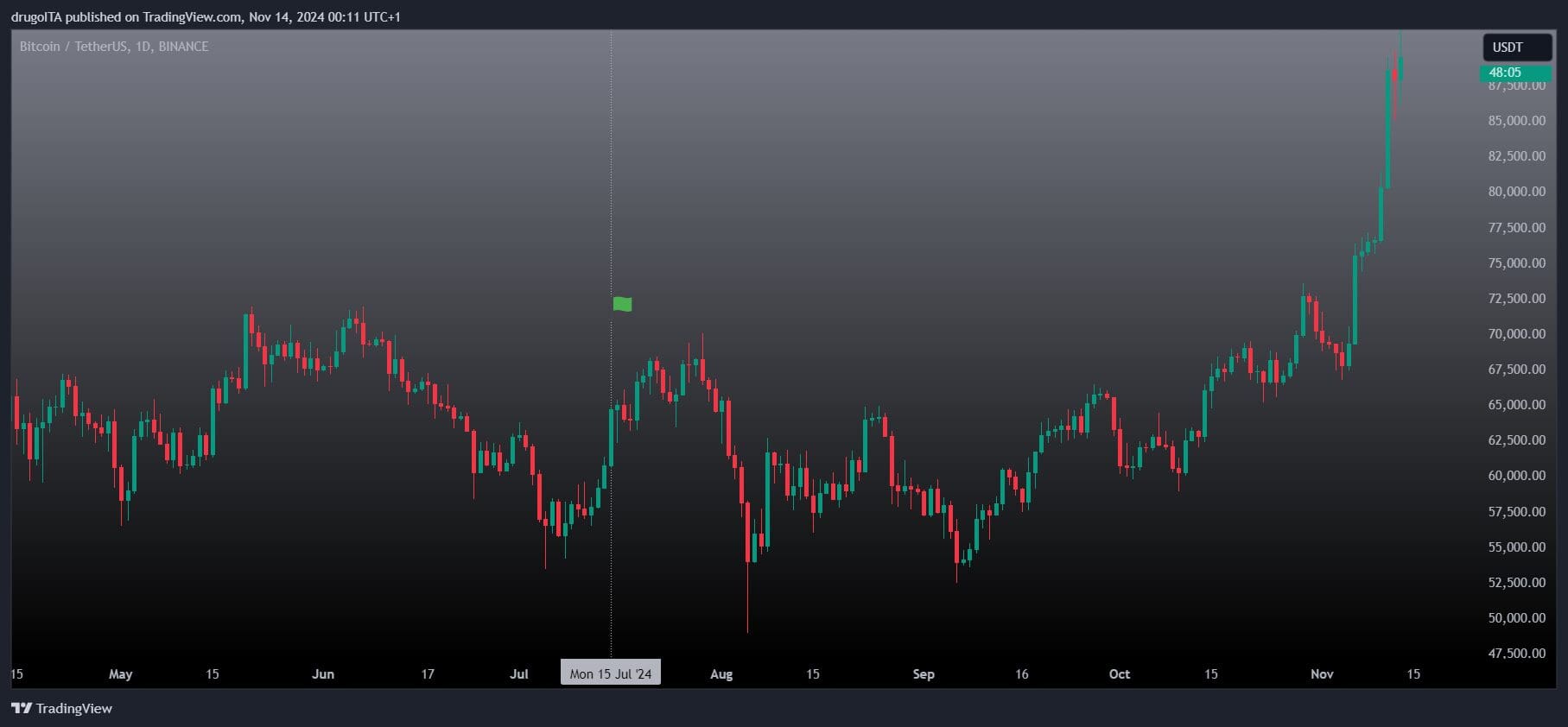Viewport: 1568px width, 727px height.
Task: Click the drugoITA published header text
Action: point(206,17)
